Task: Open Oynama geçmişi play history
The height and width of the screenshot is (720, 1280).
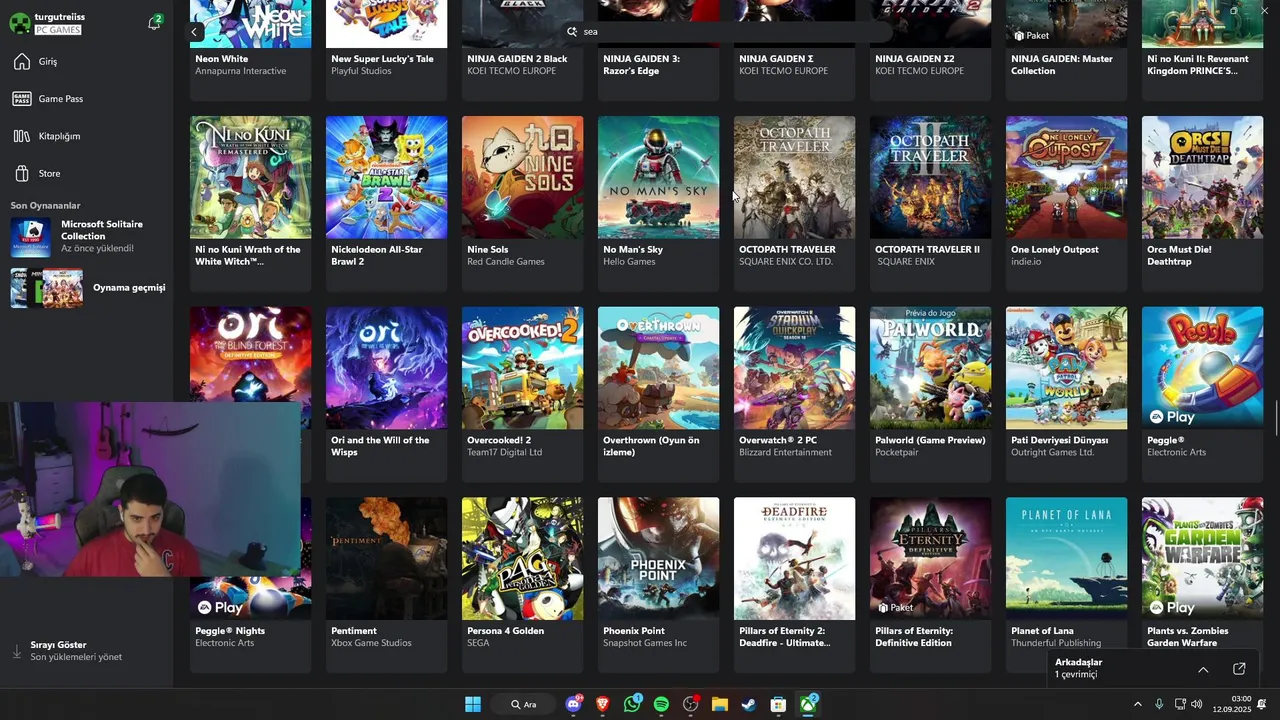Action: 86,288
